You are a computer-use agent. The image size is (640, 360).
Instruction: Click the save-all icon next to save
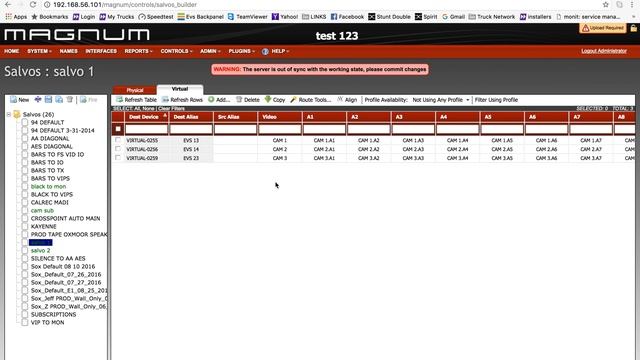click(x=59, y=100)
